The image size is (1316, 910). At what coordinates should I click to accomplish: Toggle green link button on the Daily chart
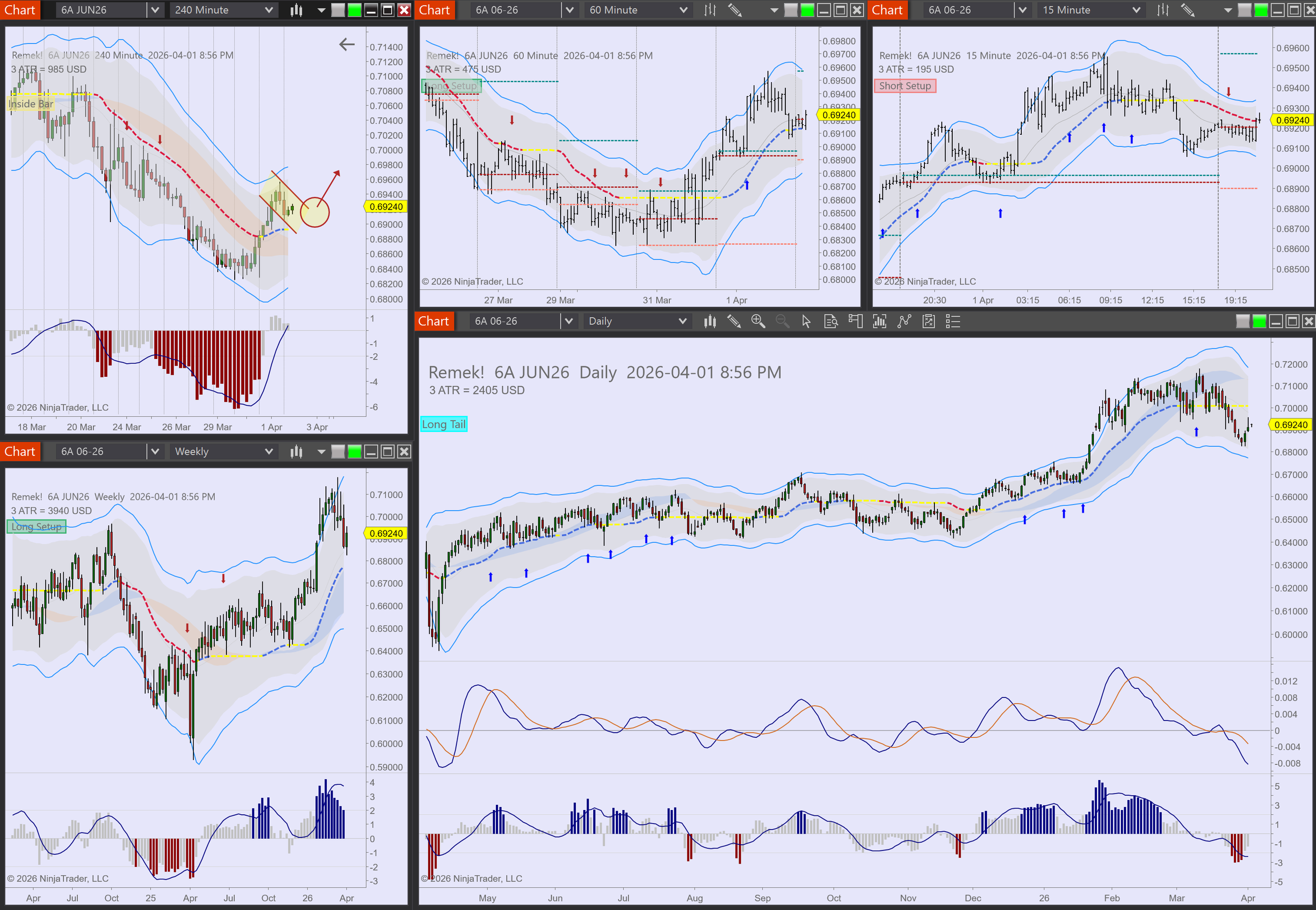1259,322
